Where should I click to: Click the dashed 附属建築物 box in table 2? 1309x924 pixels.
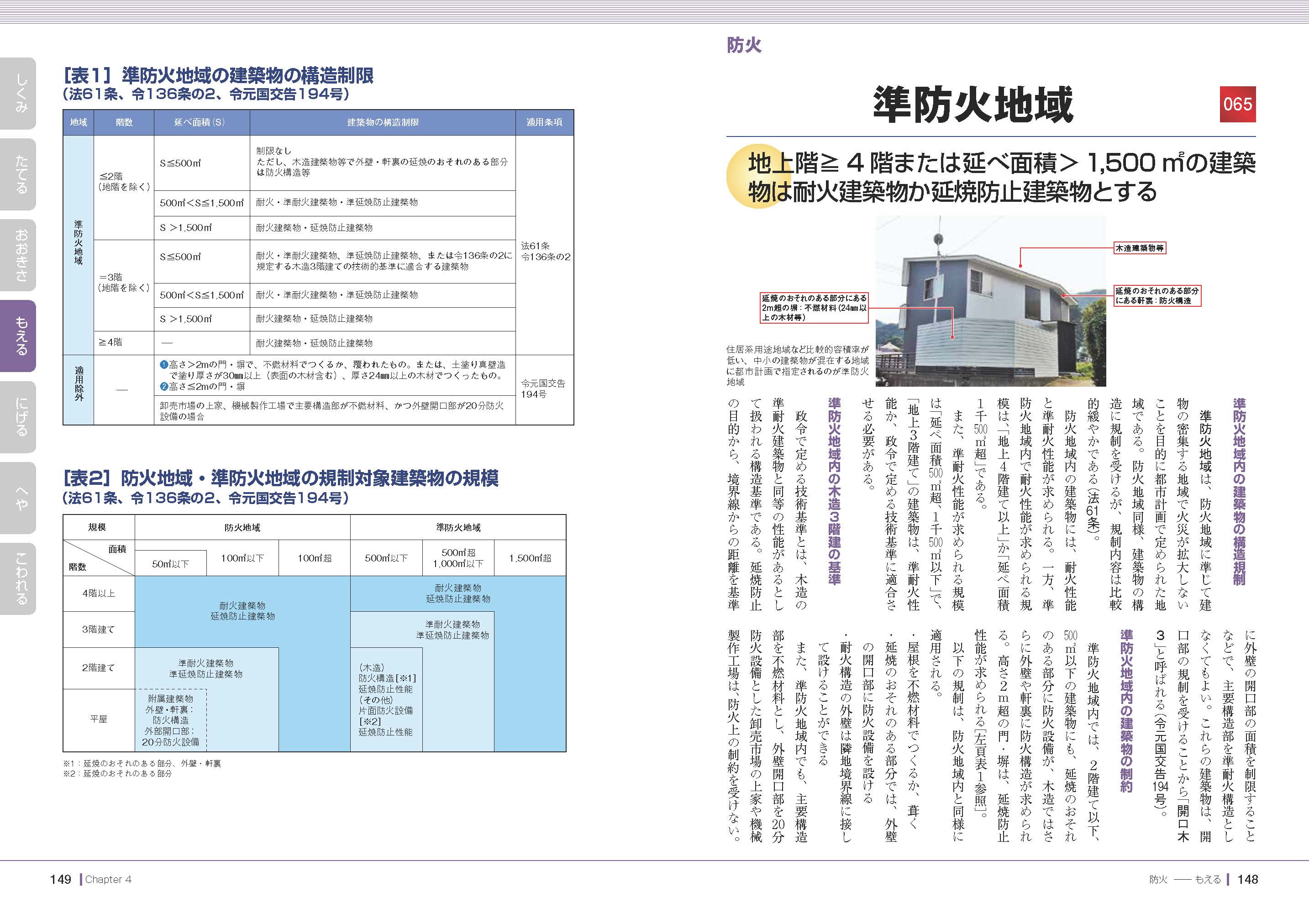click(170, 720)
